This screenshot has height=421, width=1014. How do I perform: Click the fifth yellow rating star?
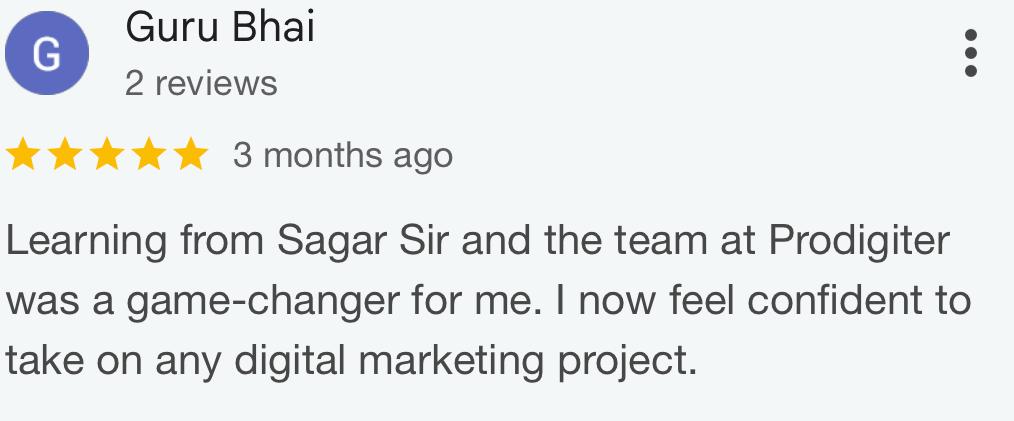[x=189, y=156]
